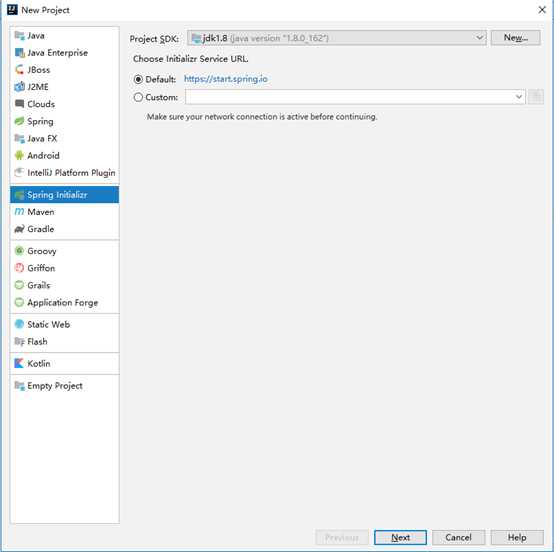Click the Groovy icon
This screenshot has height=552, width=554.
point(19,251)
